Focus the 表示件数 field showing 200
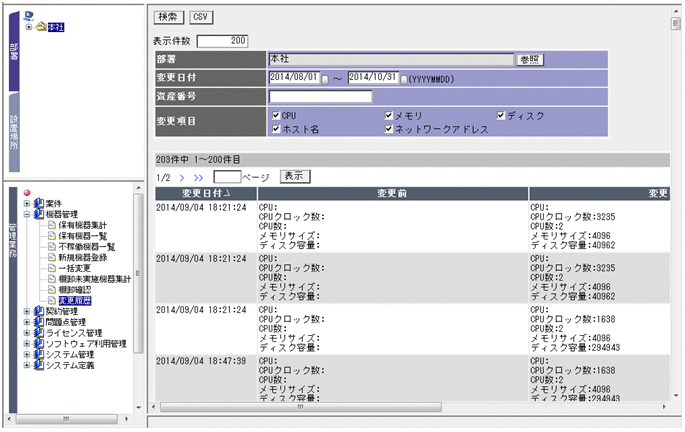Viewport: 685px width, 432px height. pyautogui.click(x=222, y=41)
